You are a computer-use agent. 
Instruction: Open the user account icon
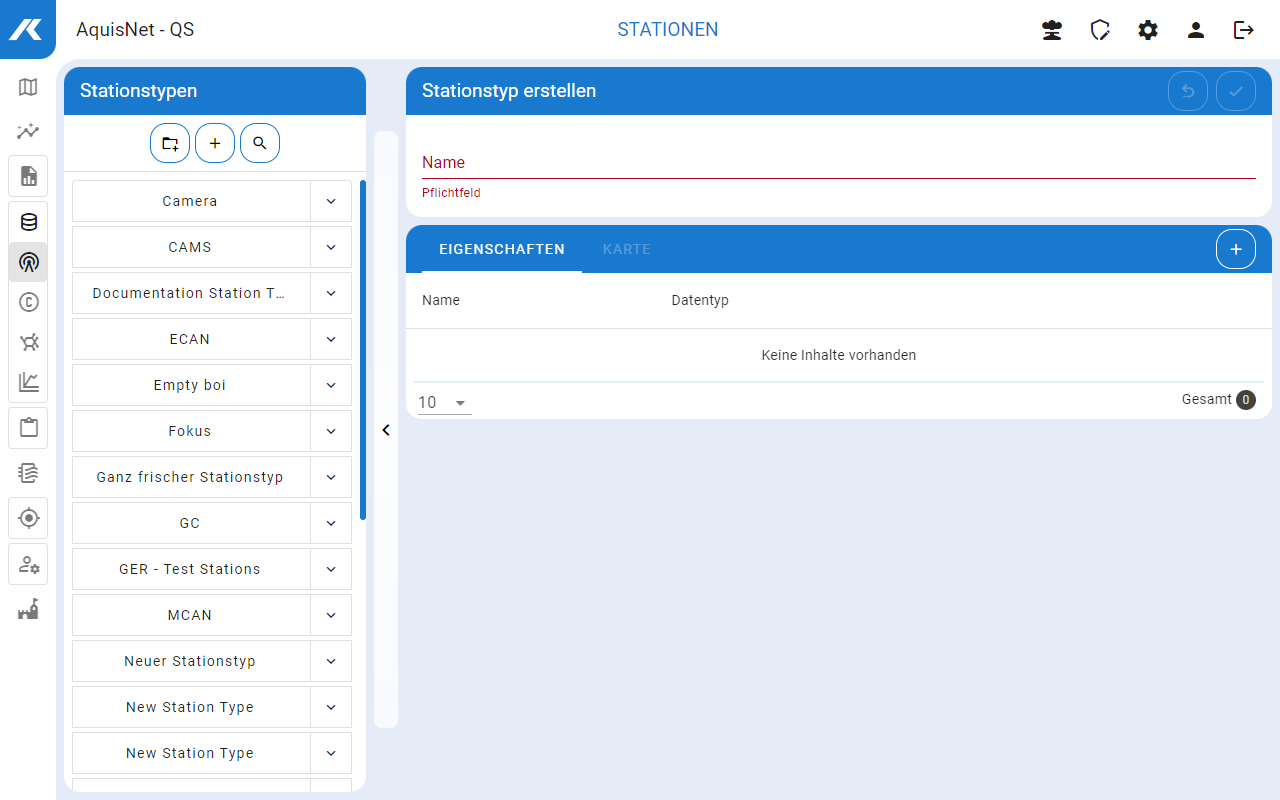coord(1196,30)
